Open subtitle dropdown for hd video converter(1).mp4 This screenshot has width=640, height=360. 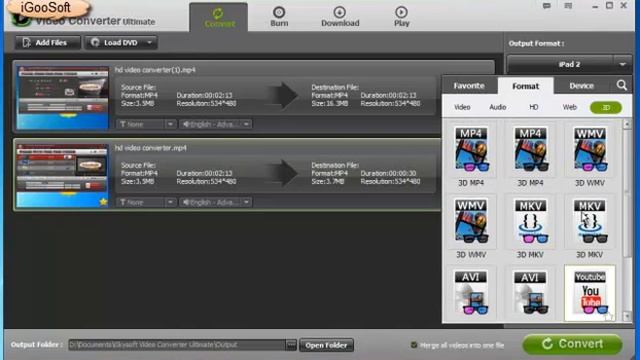point(146,124)
